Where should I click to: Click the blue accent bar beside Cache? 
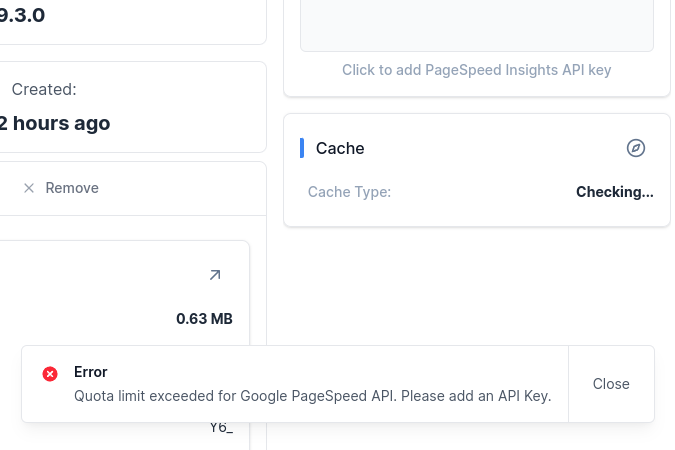[x=302, y=148]
